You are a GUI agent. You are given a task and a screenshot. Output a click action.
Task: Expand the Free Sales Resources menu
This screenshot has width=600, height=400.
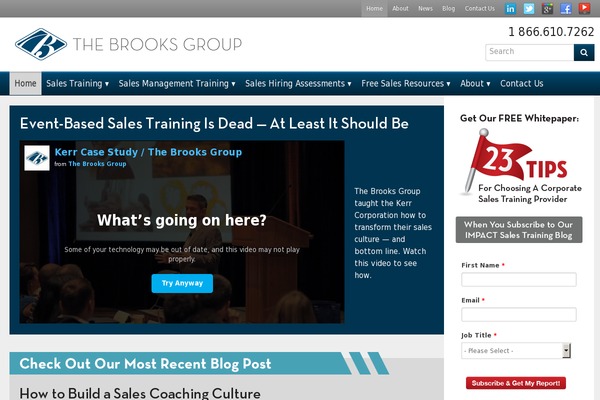click(x=406, y=83)
